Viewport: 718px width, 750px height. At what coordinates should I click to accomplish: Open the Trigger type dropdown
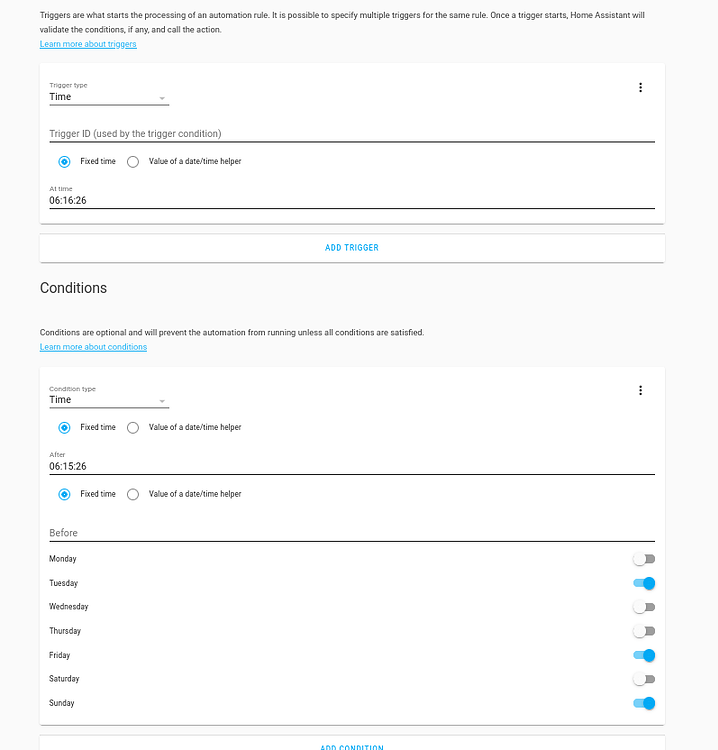point(109,93)
